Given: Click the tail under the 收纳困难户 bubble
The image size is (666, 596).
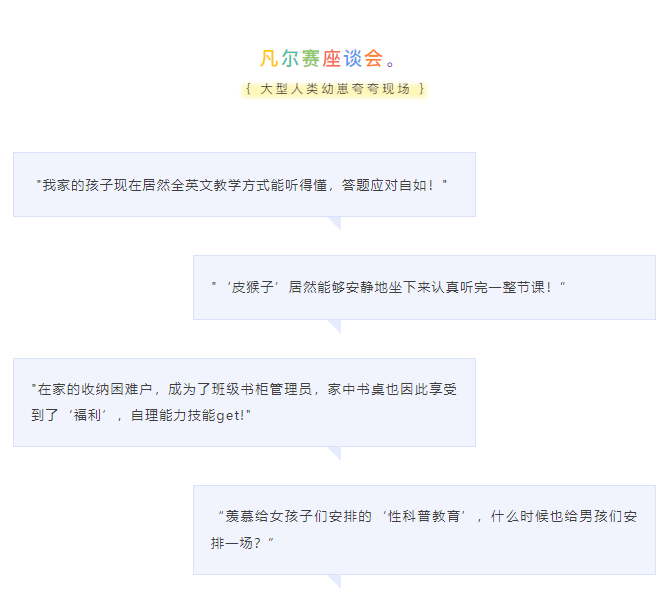Looking at the screenshot, I should (x=335, y=452).
